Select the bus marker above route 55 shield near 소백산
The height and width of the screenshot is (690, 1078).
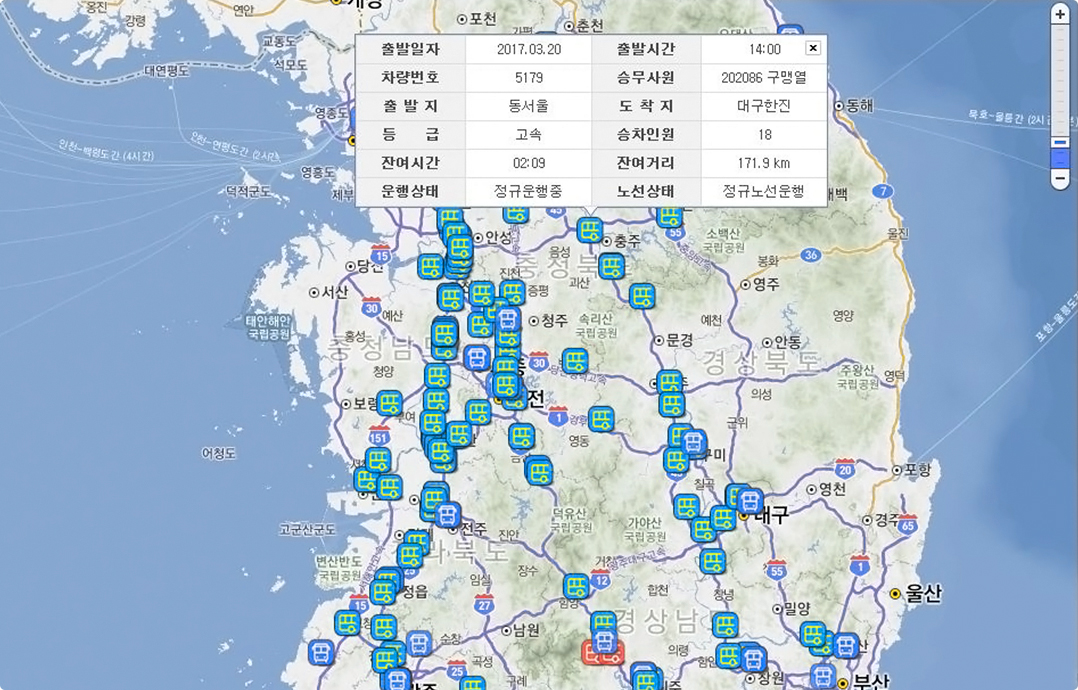(669, 215)
